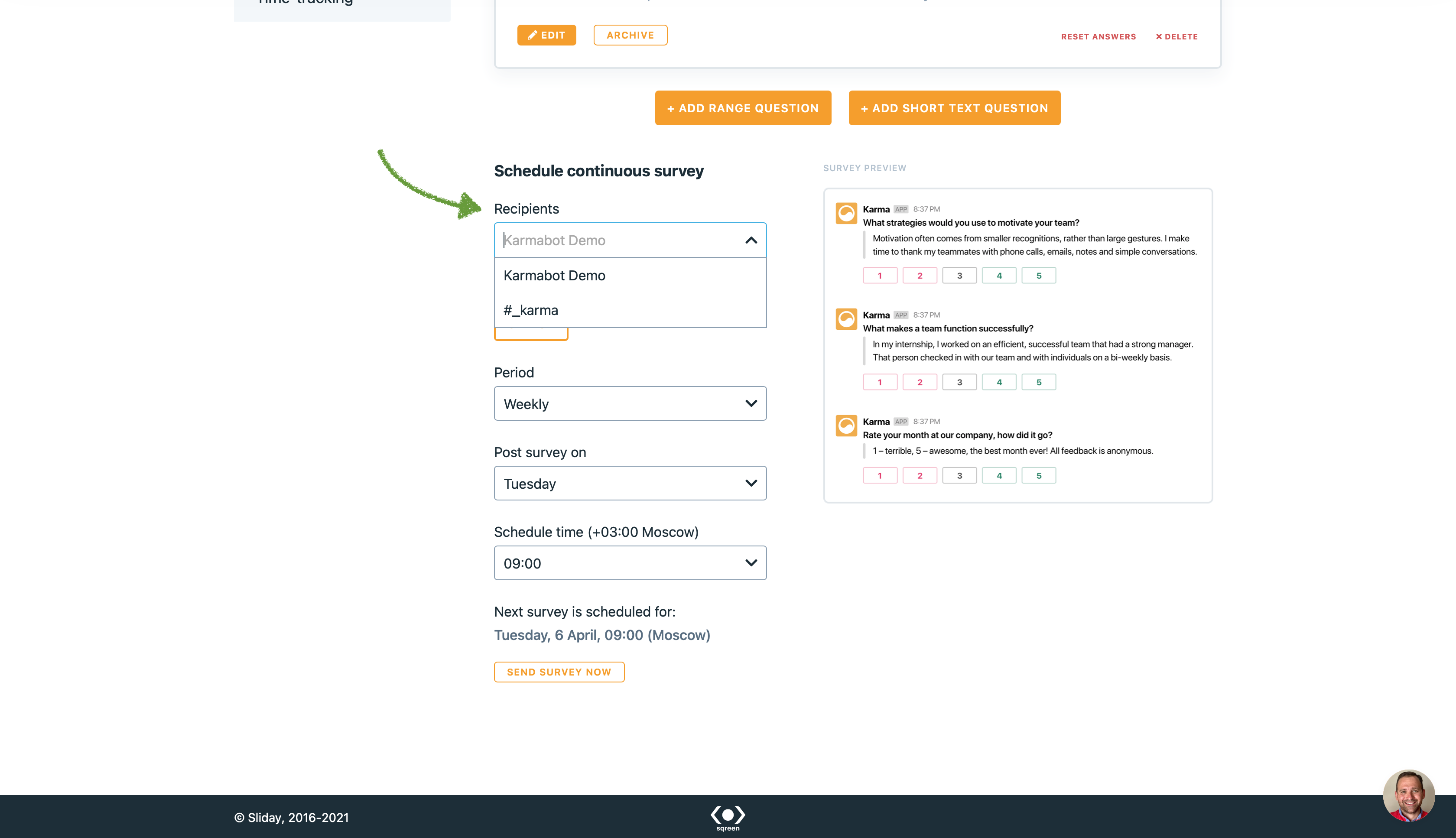Click into the Recipients search input field
The image size is (1456, 838).
(616, 240)
